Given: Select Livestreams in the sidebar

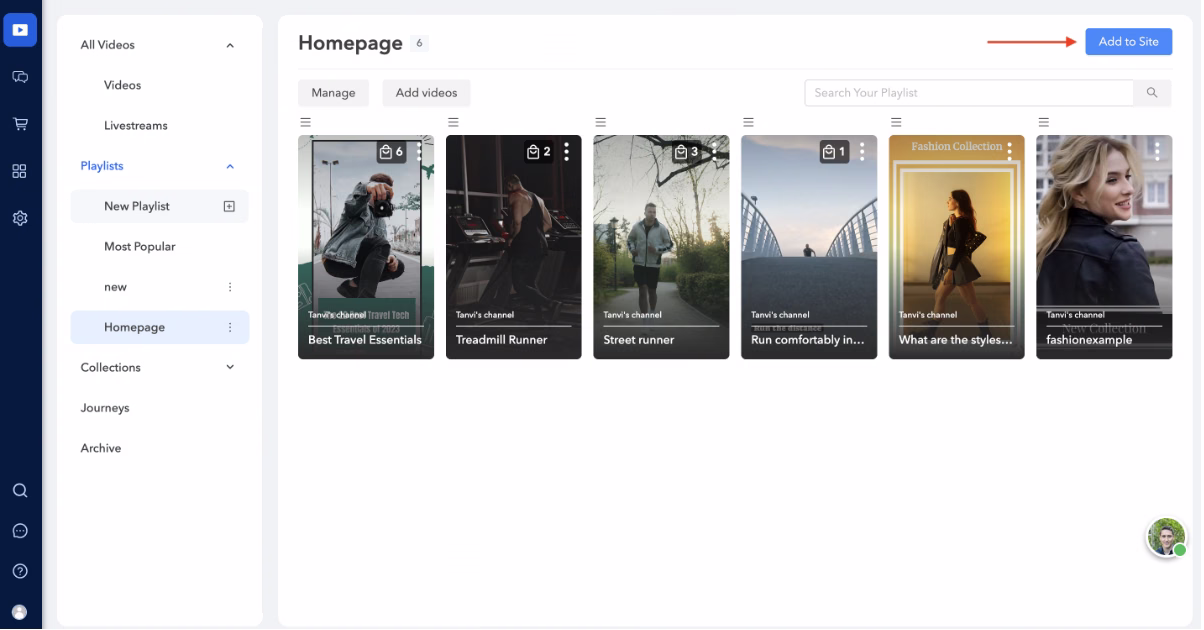Looking at the screenshot, I should point(136,126).
